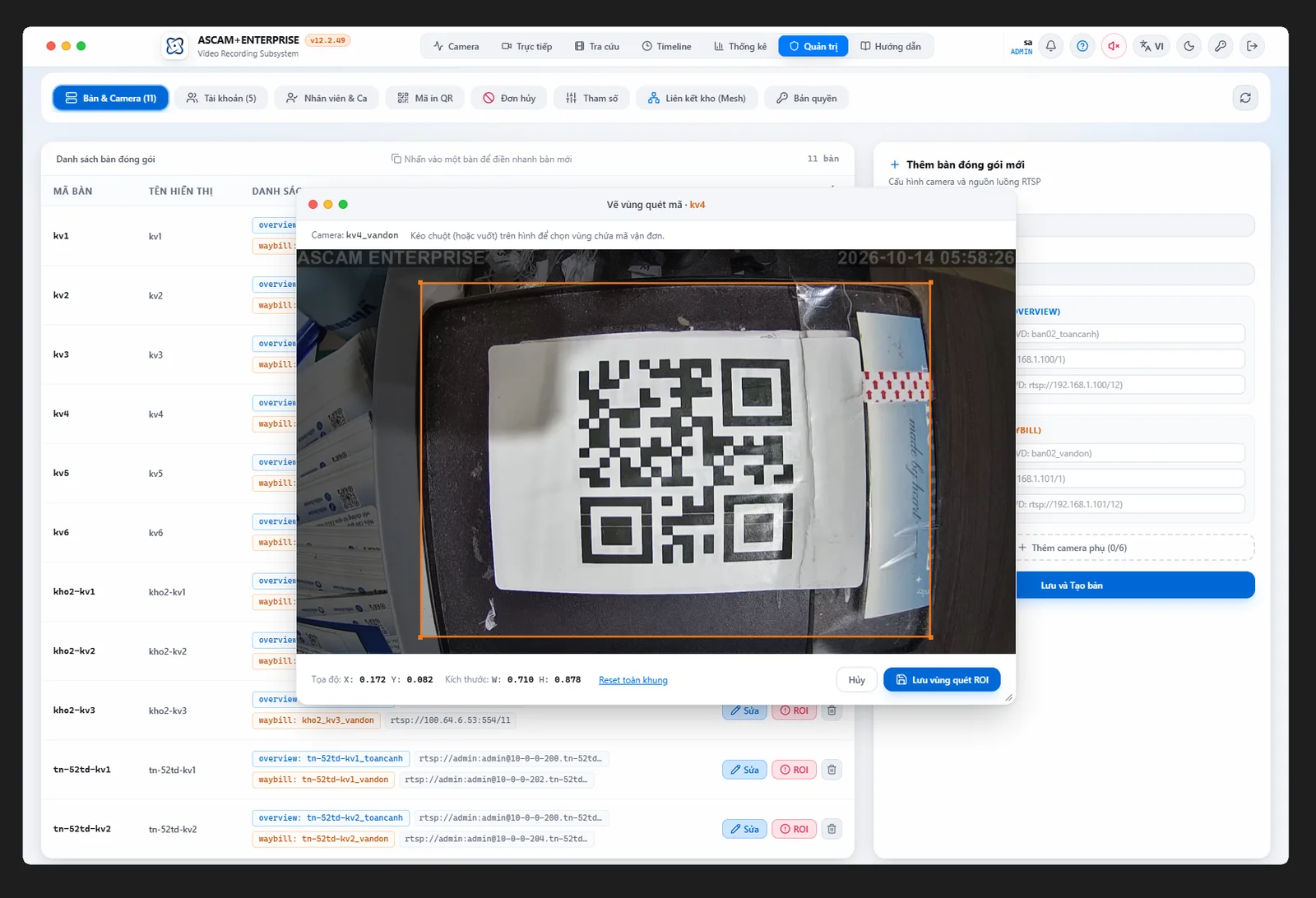Edit the tn-52td-kv1 row with Sửa
The width and height of the screenshot is (1316, 898).
(744, 770)
